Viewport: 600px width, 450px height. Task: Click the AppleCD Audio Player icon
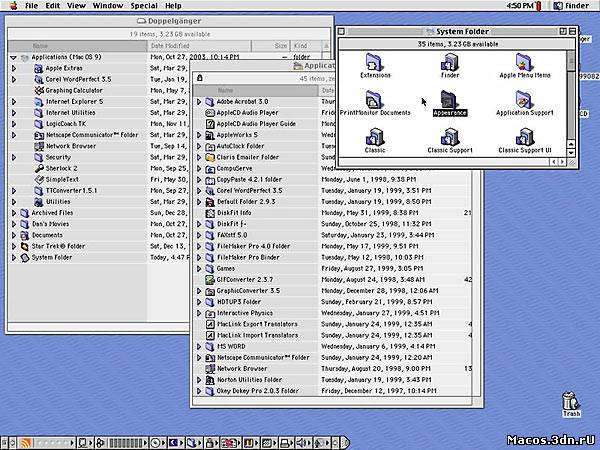click(x=210, y=113)
